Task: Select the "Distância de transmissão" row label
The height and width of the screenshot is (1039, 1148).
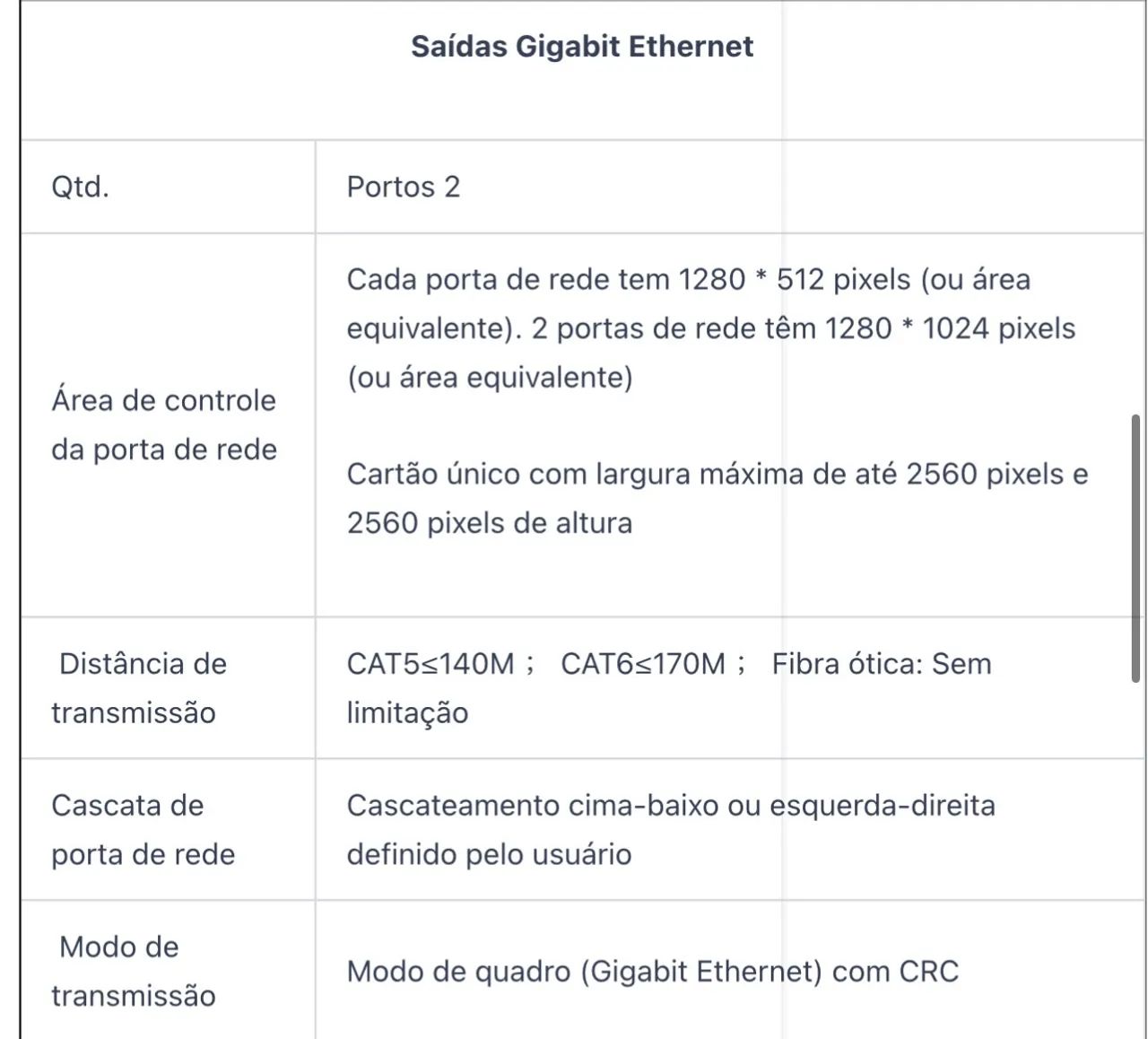Action: [x=139, y=688]
